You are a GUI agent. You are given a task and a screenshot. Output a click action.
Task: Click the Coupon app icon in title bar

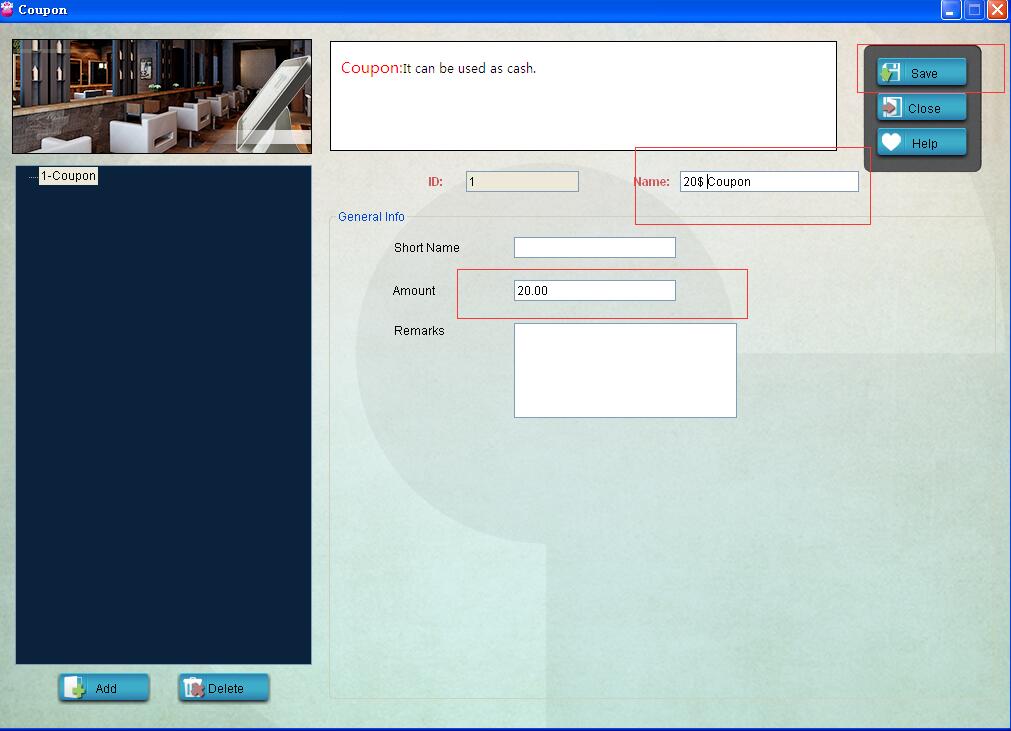click(x=7, y=10)
